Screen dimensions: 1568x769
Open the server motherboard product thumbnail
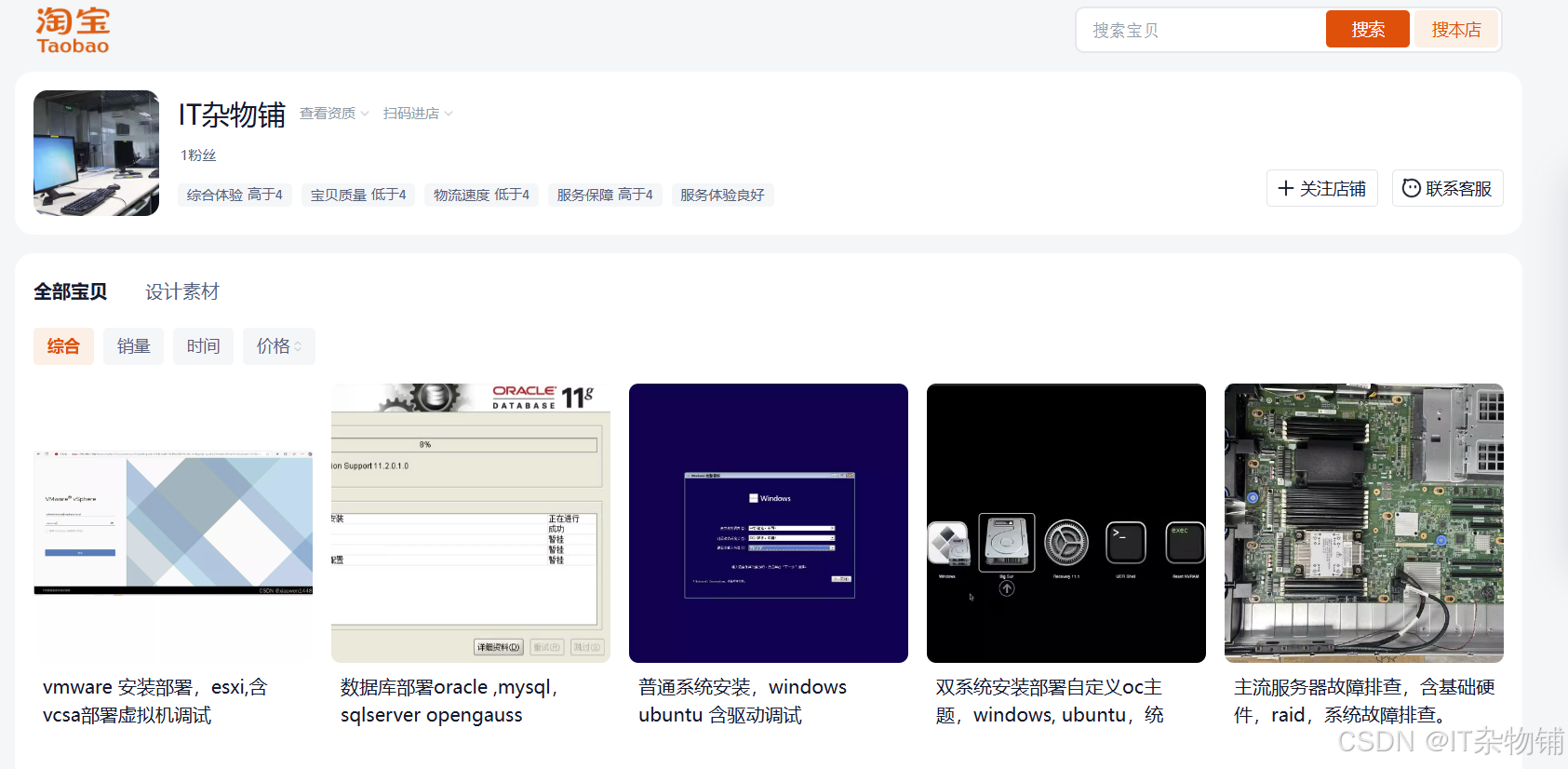(1364, 523)
